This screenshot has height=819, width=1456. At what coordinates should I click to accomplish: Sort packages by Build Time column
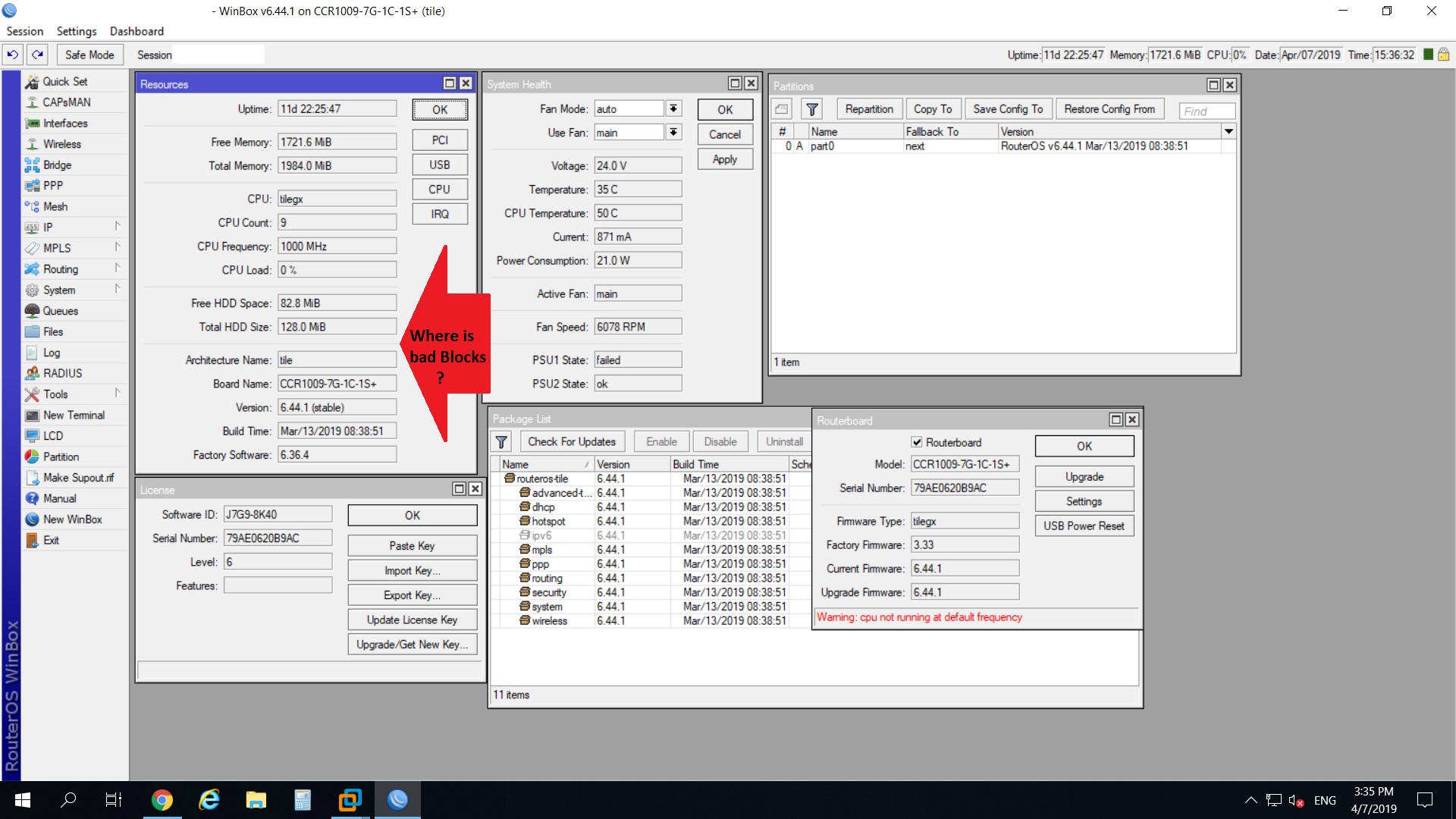730,464
